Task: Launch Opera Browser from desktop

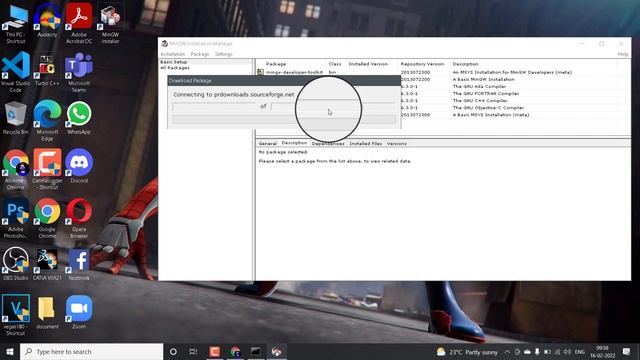Action: (79, 218)
